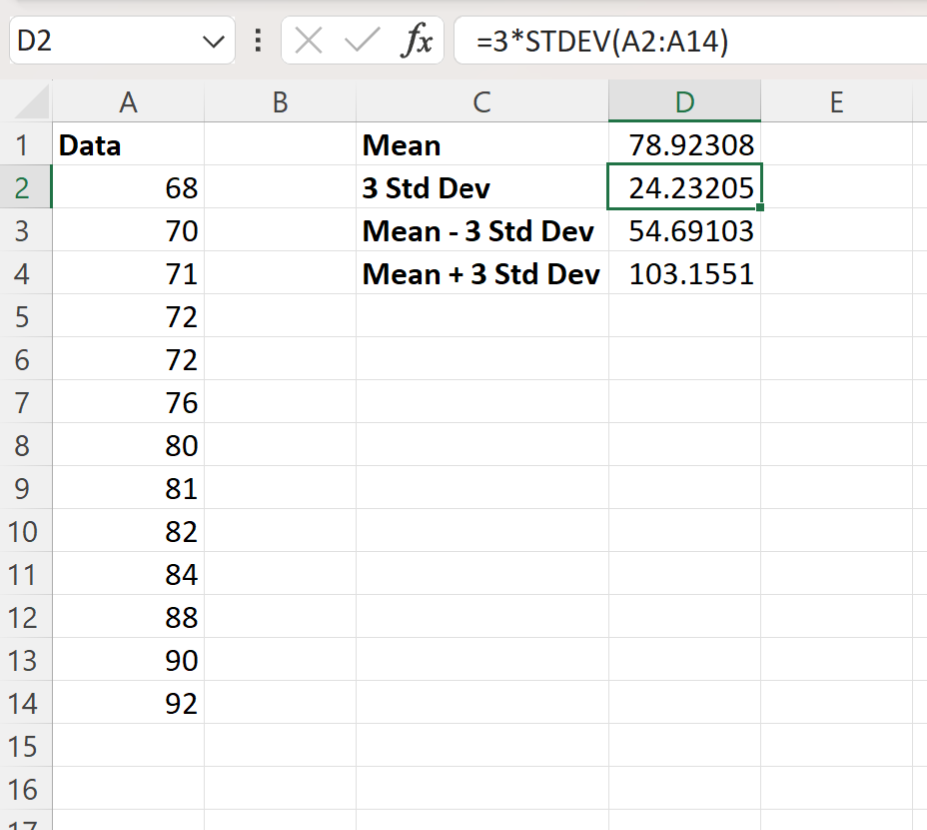
Task: Click cell A2 containing the value 68
Action: (128, 188)
